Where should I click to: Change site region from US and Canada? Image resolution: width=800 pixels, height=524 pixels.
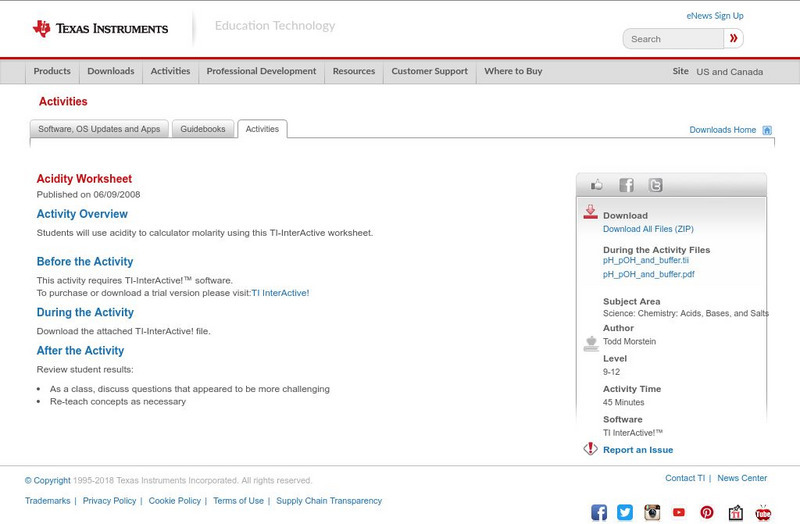pos(730,72)
